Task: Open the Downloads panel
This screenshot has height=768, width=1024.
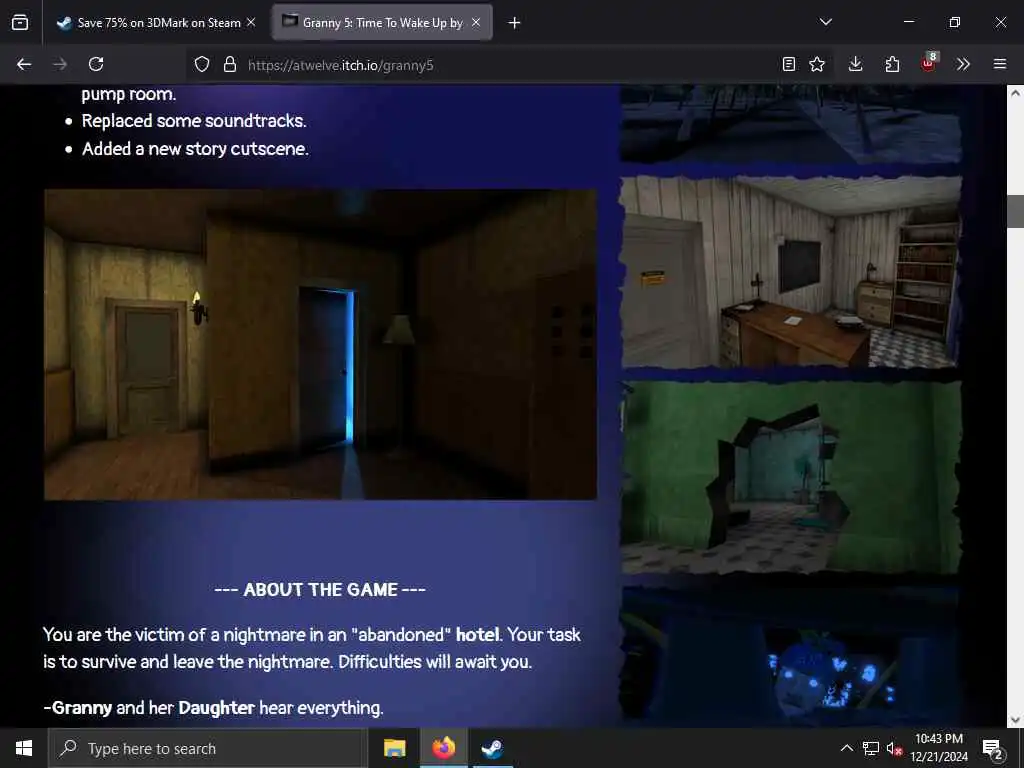Action: pyautogui.click(x=856, y=64)
